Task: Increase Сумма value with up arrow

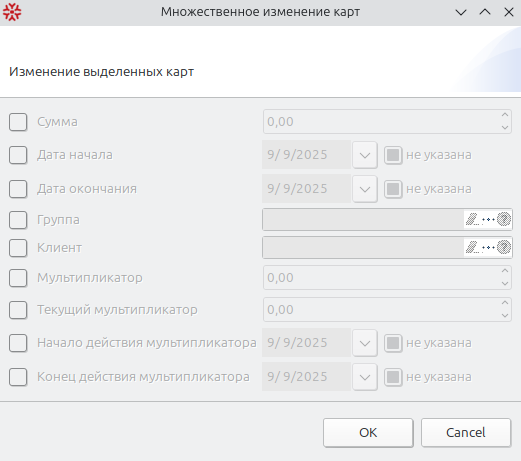Action: coord(505,115)
